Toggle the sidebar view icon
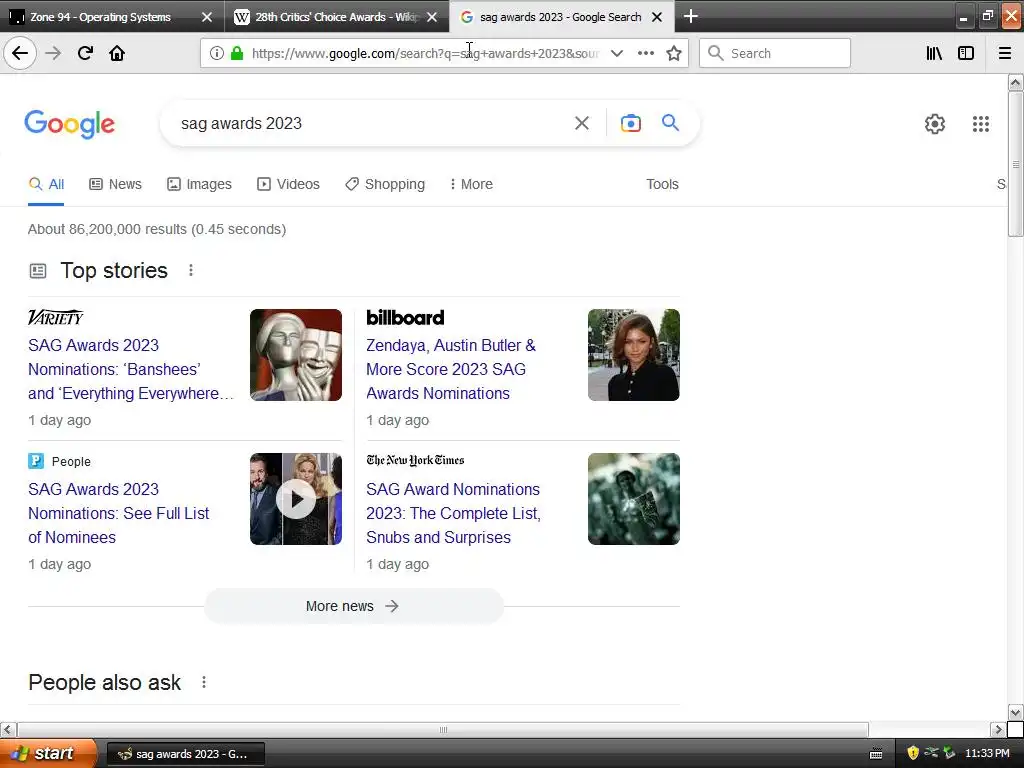The width and height of the screenshot is (1024, 768). (x=966, y=53)
